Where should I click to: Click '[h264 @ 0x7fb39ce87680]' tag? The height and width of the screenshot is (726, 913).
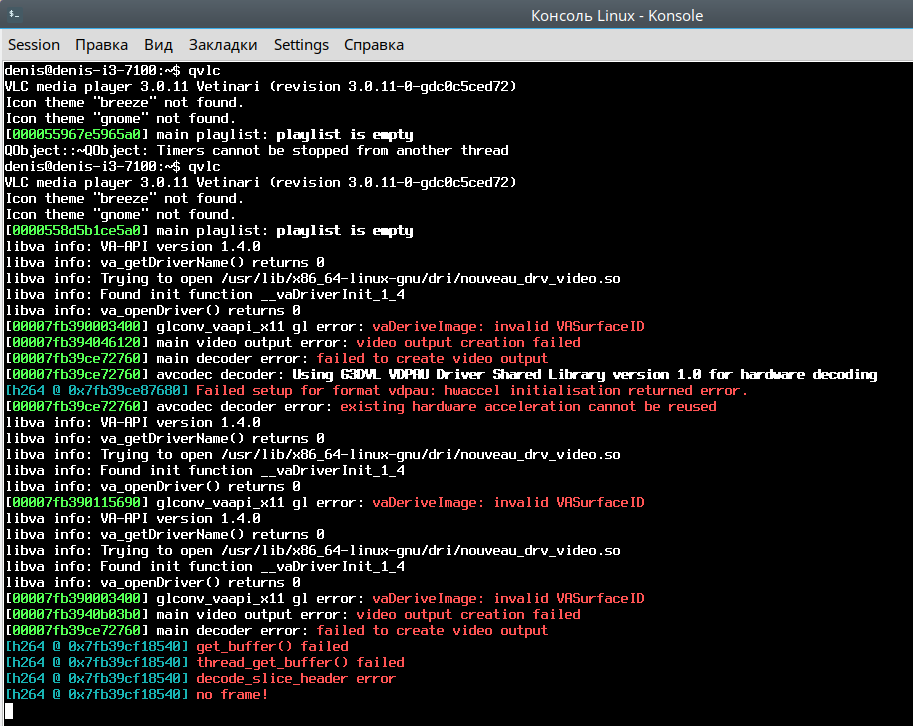(97, 391)
